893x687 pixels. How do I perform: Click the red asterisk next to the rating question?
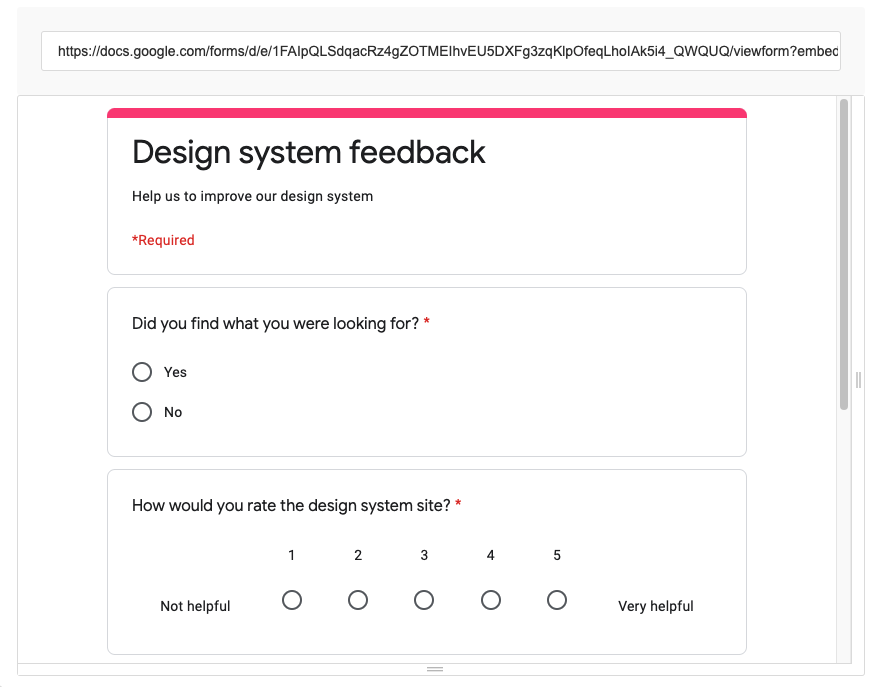pyautogui.click(x=457, y=505)
